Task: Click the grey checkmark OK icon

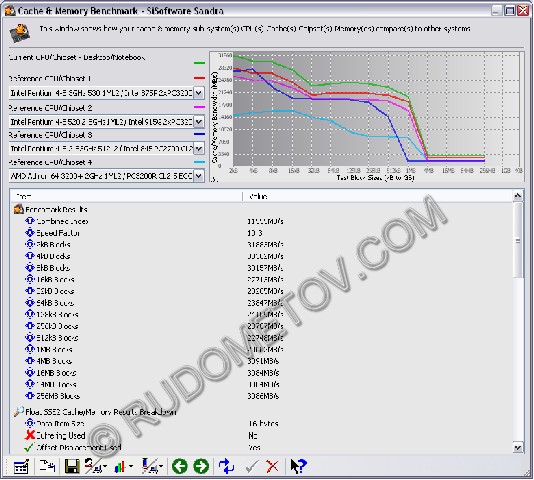Action: (252, 467)
